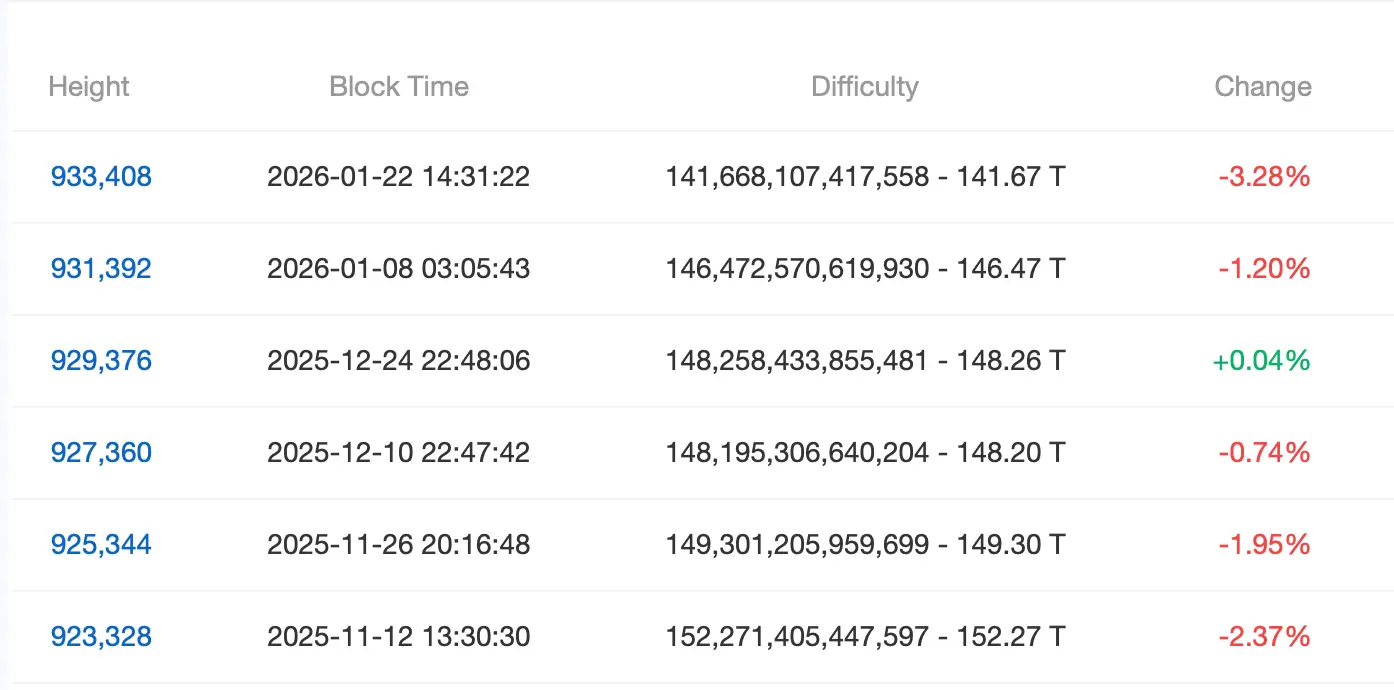Open block height 925,344 link
The image size is (1394, 690).
pyautogui.click(x=101, y=545)
